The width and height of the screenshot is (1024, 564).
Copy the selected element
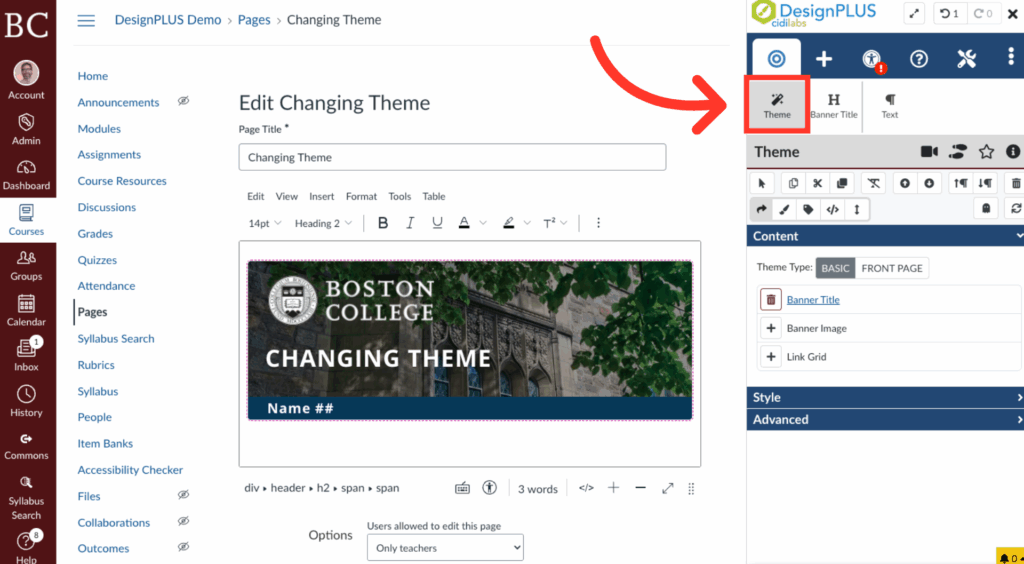(793, 183)
